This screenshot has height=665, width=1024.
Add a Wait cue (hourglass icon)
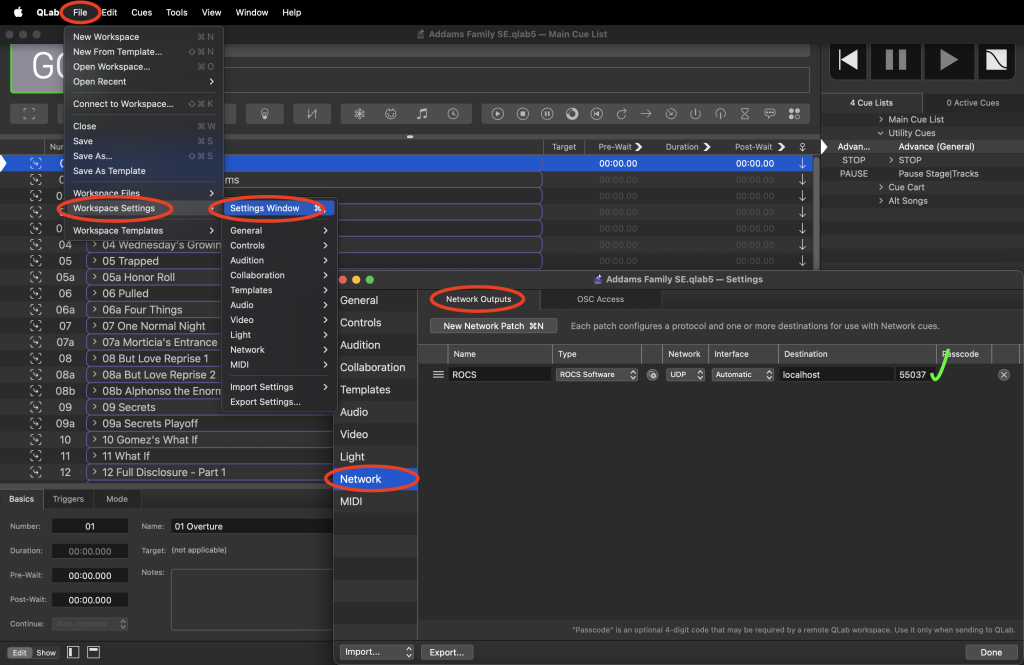tap(745, 114)
